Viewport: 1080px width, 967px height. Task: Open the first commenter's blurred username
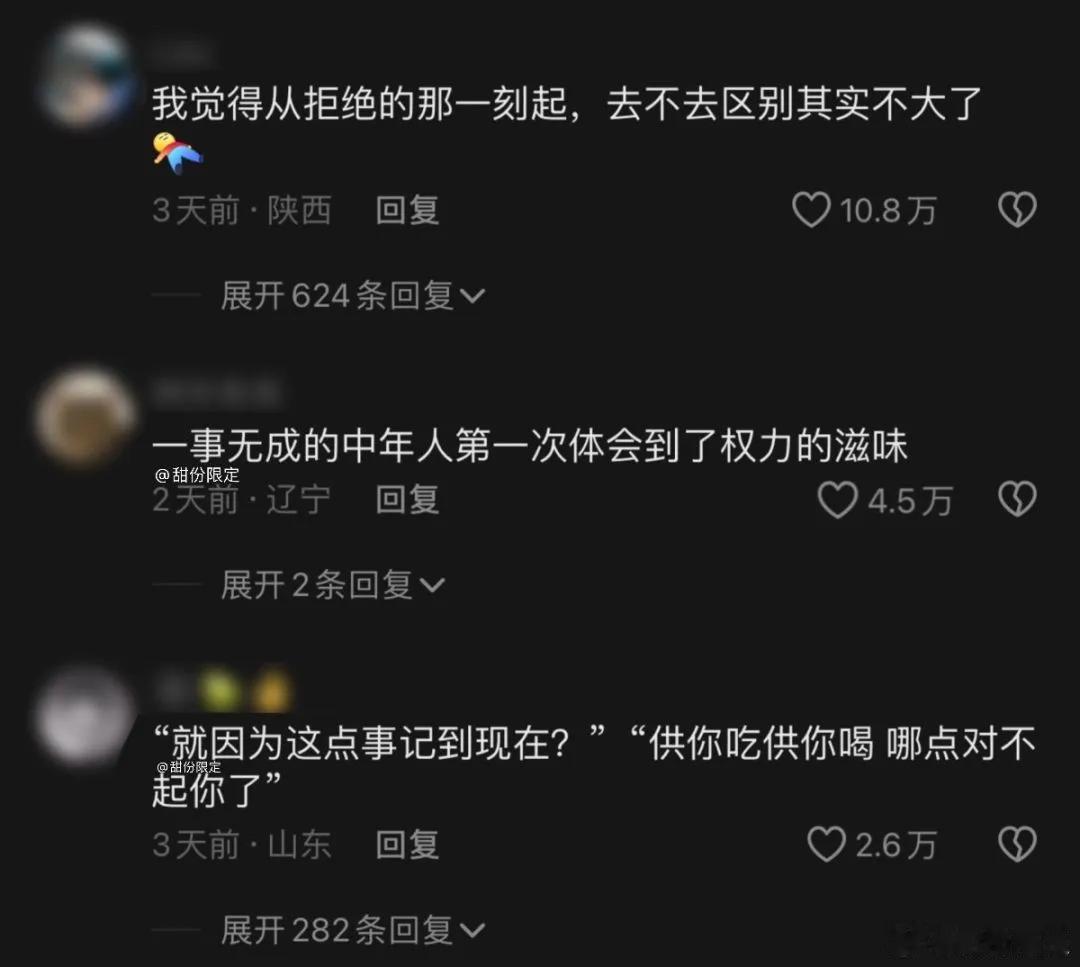point(180,52)
